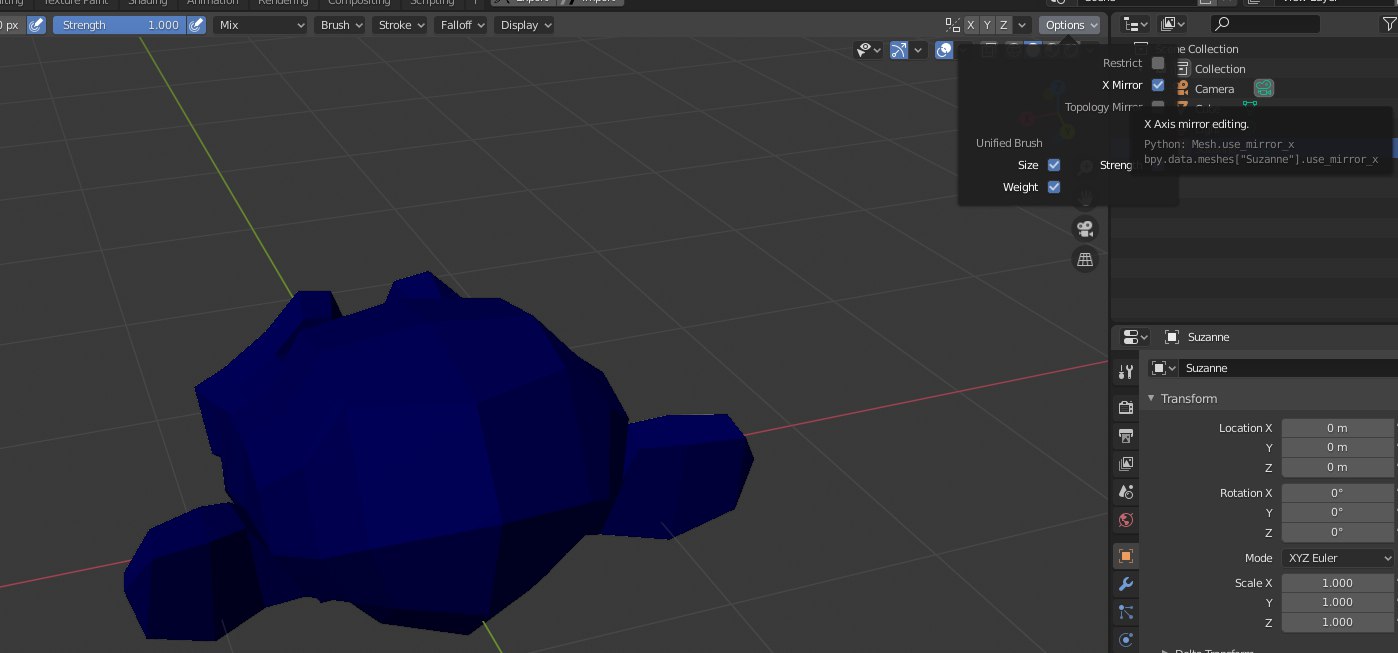
Task: Click the Scale X value field
Action: pos(1337,583)
